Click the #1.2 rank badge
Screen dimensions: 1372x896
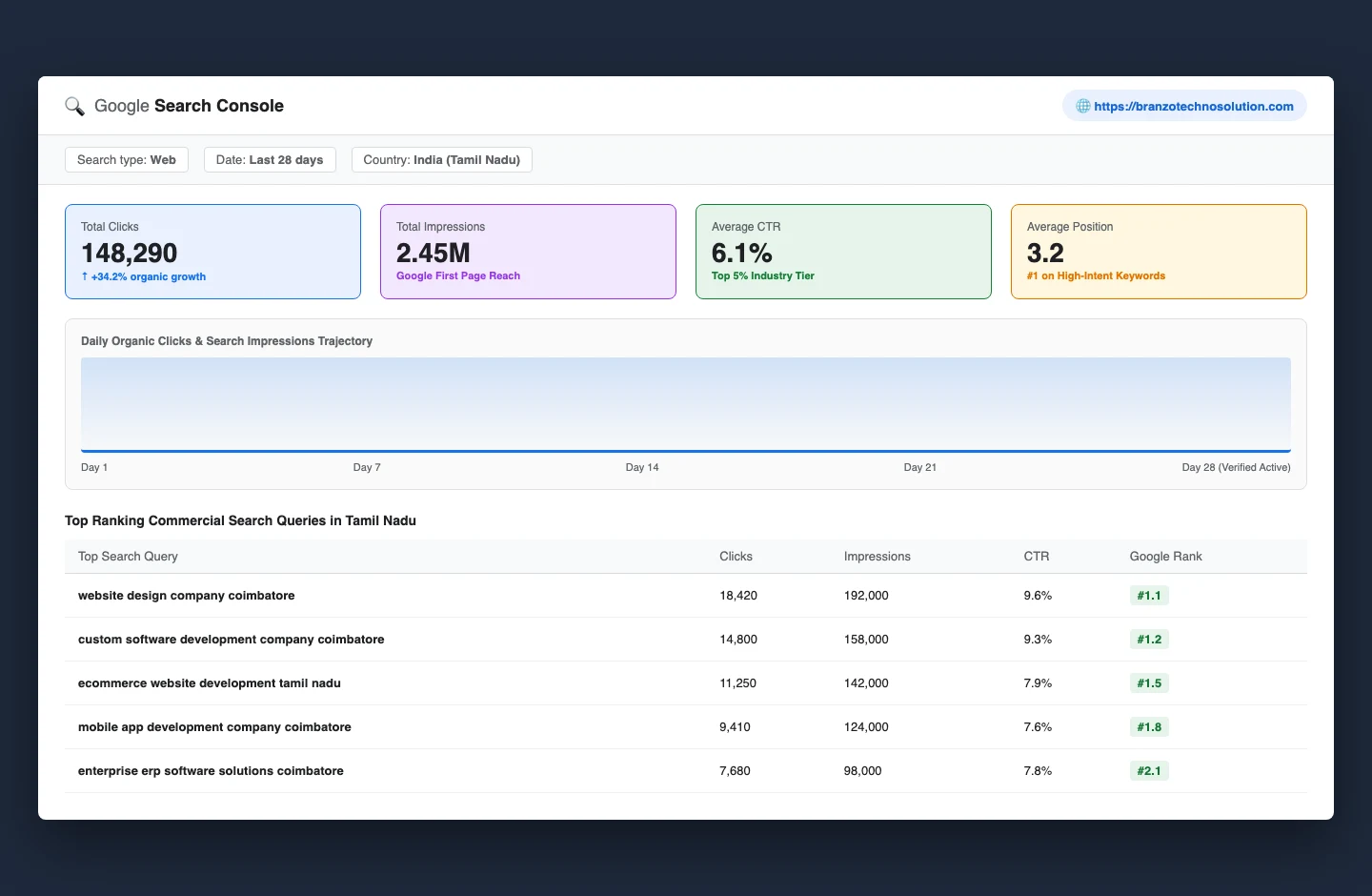point(1149,640)
